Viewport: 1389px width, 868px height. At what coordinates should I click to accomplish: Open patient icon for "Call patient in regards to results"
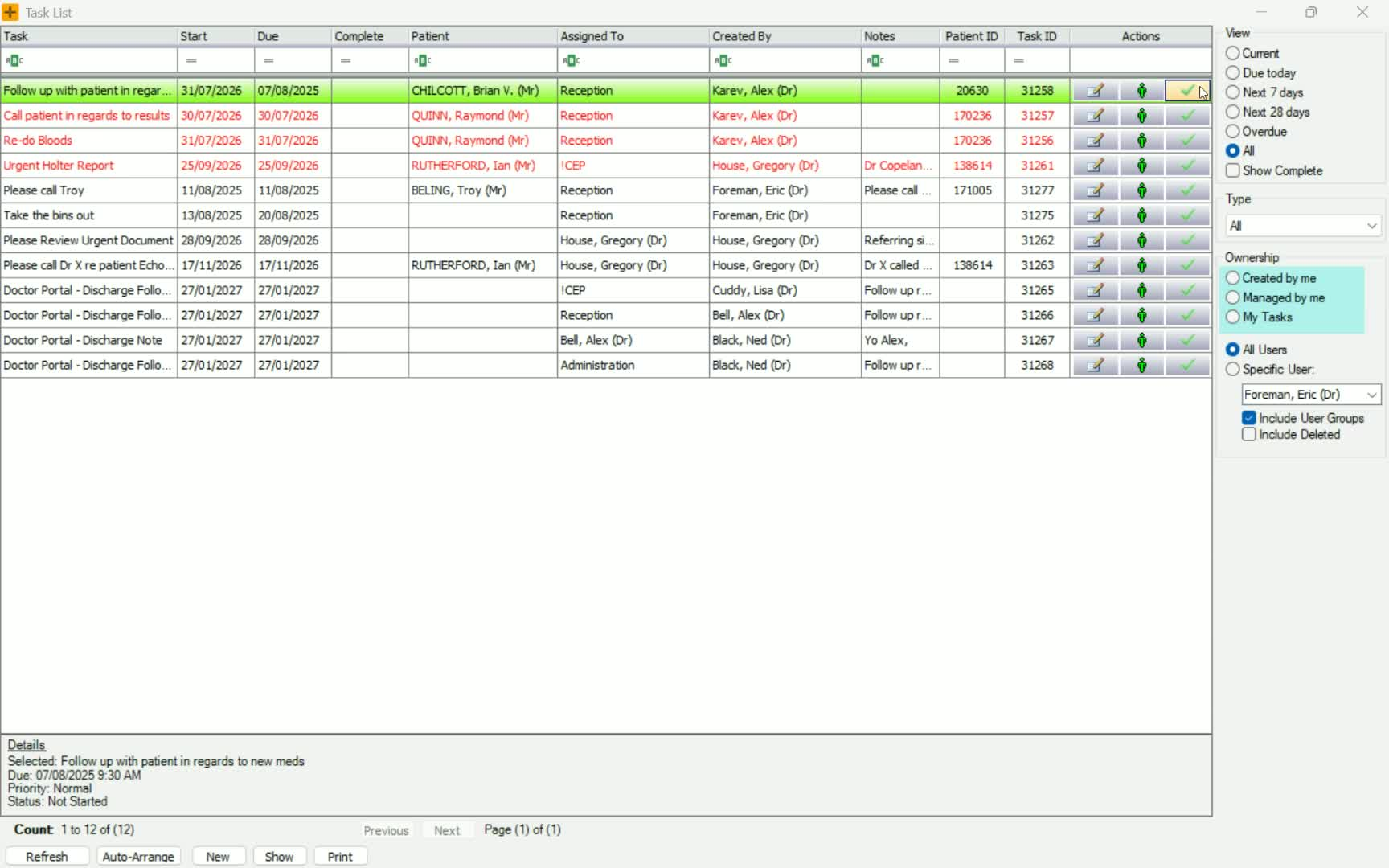(1141, 115)
